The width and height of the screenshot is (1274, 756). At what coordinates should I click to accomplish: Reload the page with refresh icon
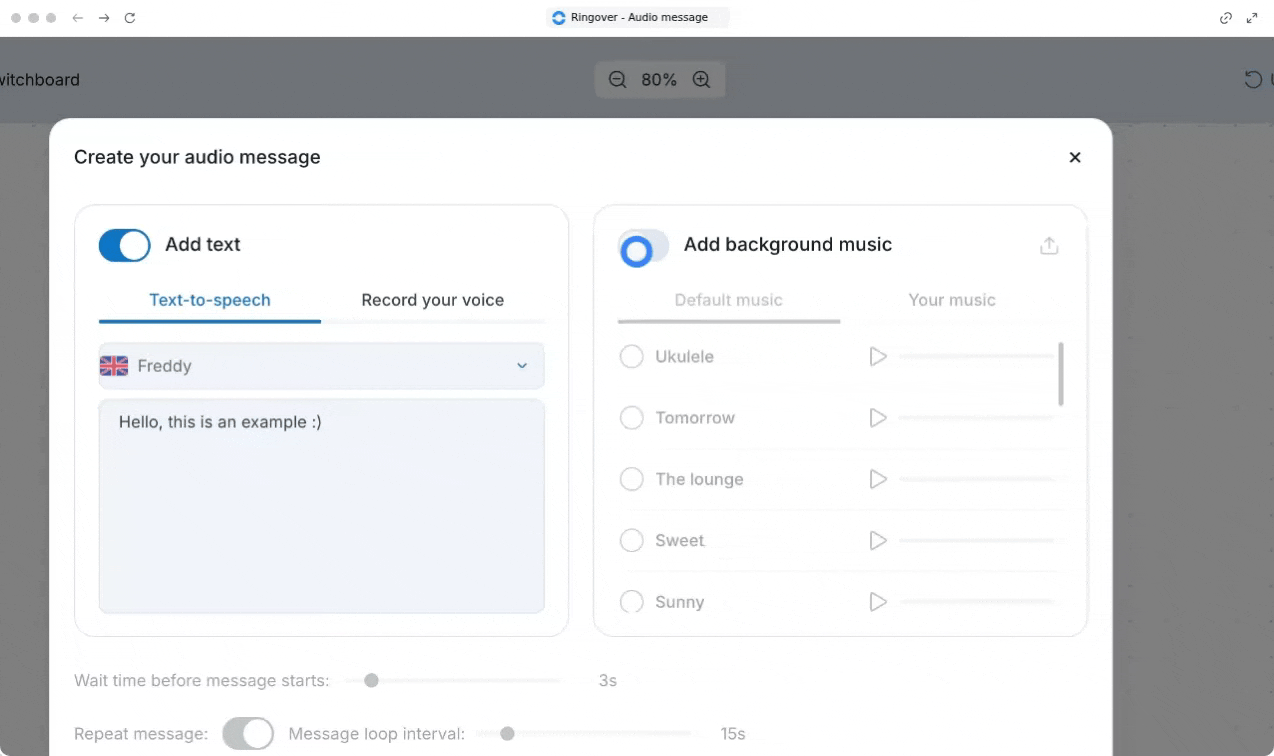[130, 18]
